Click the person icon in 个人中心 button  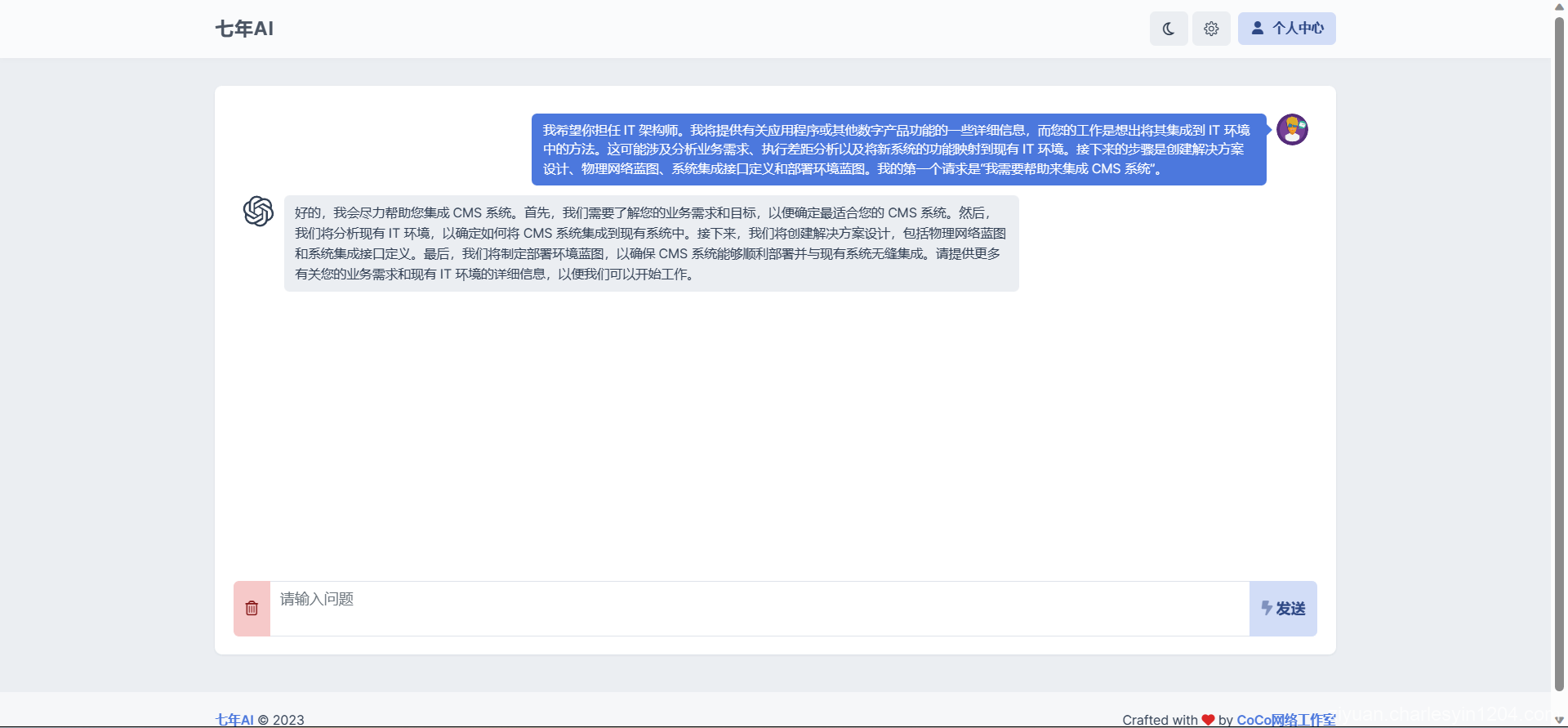(1258, 29)
